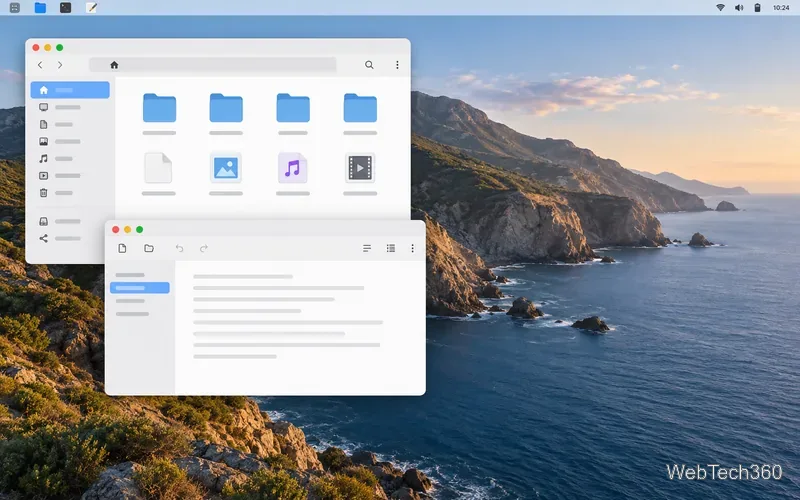Close the editor window

[116, 230]
